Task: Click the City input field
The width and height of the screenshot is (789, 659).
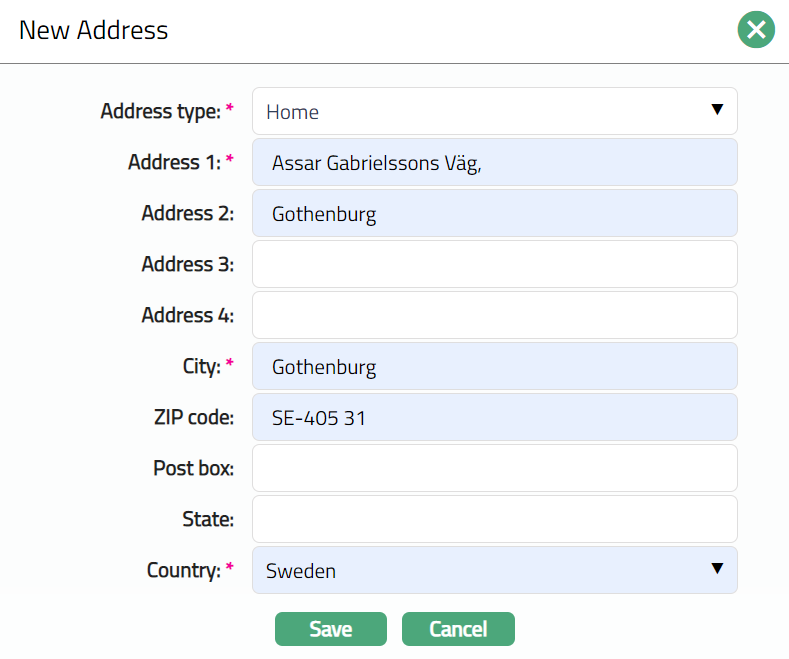Action: 494,366
